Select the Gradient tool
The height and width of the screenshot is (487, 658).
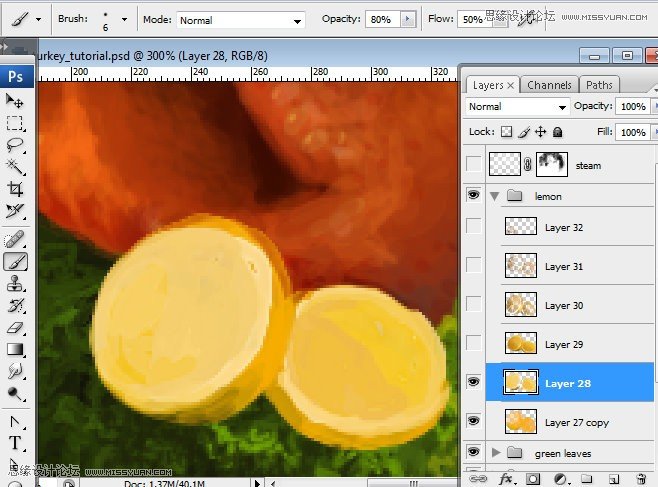pyautogui.click(x=15, y=349)
